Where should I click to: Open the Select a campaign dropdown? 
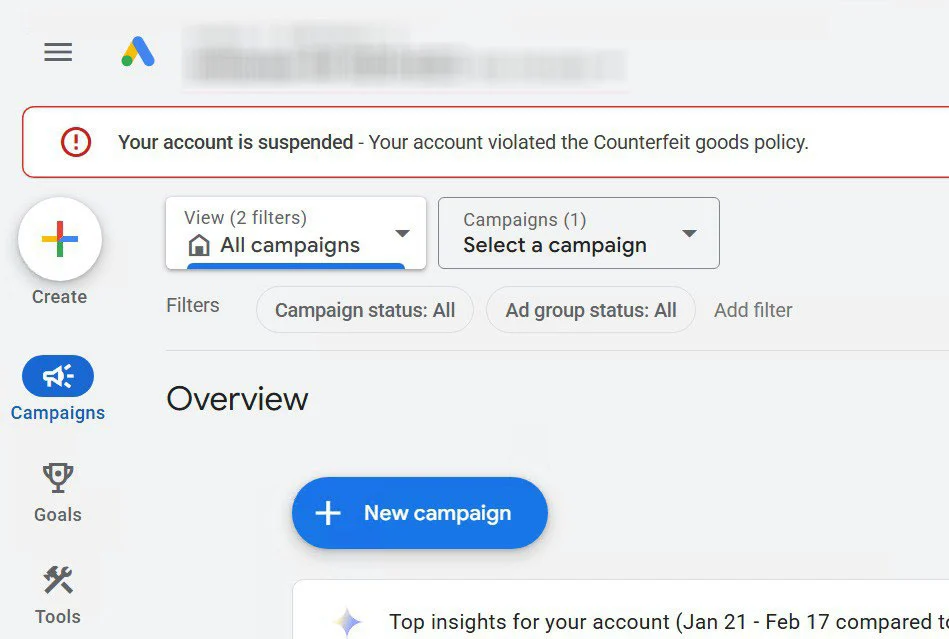click(x=689, y=234)
